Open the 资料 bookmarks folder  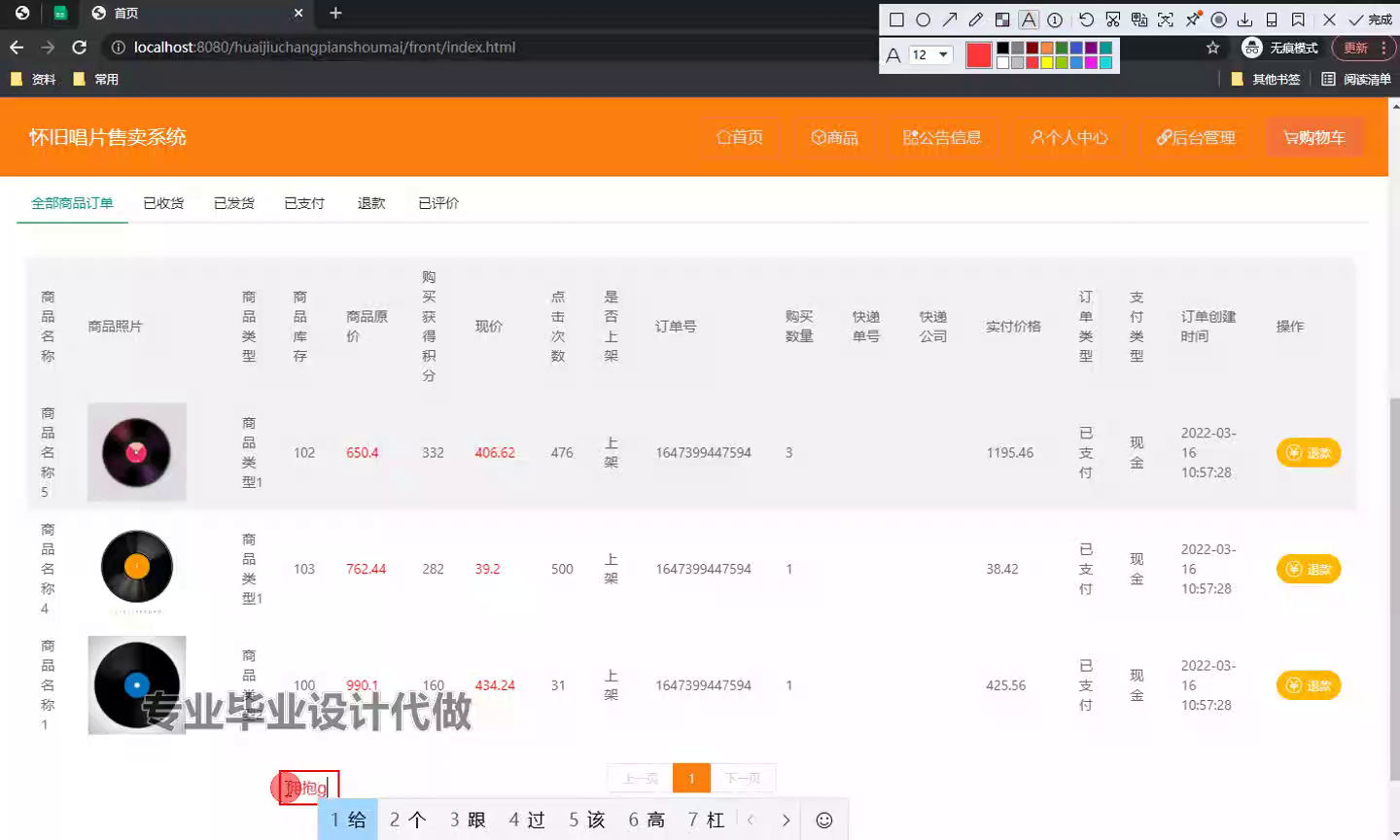[x=33, y=80]
